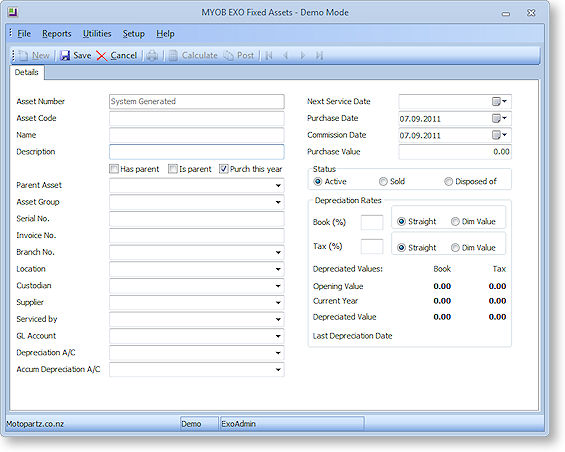Uncheck the Purch this year checkbox
This screenshot has width=565, height=452.
[x=224, y=169]
